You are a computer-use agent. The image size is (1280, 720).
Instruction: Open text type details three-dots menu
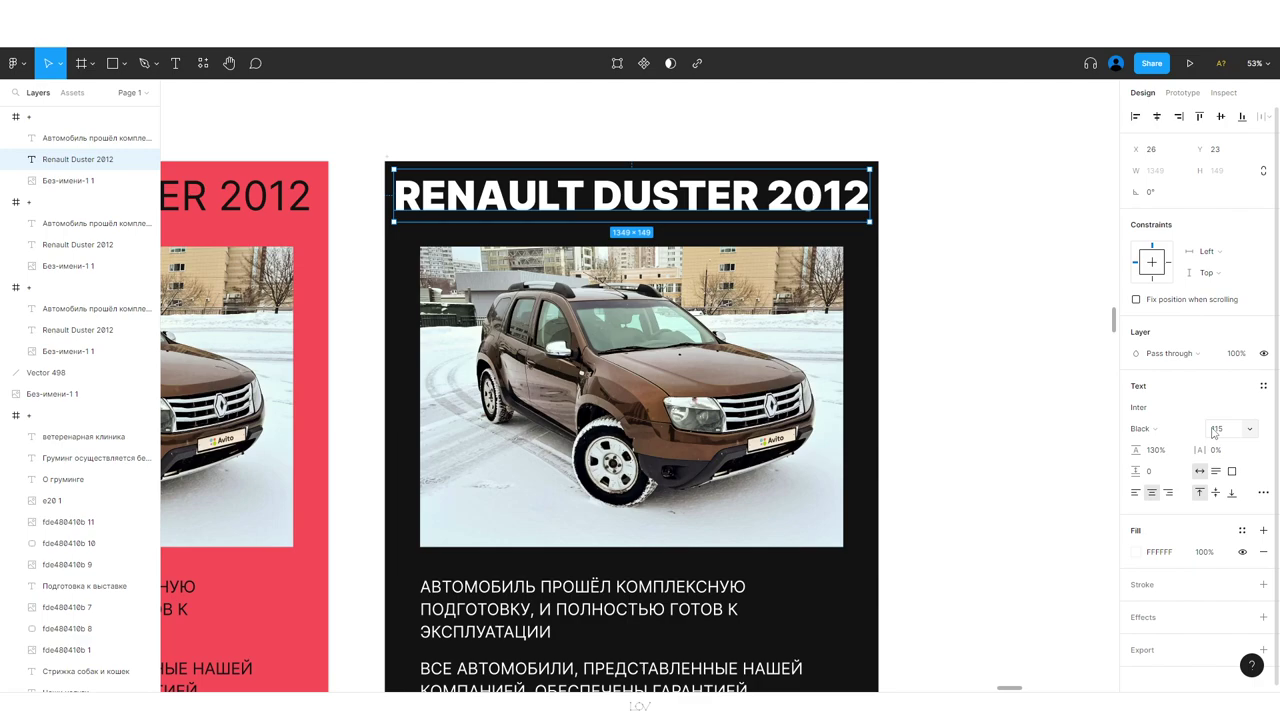tap(1263, 492)
